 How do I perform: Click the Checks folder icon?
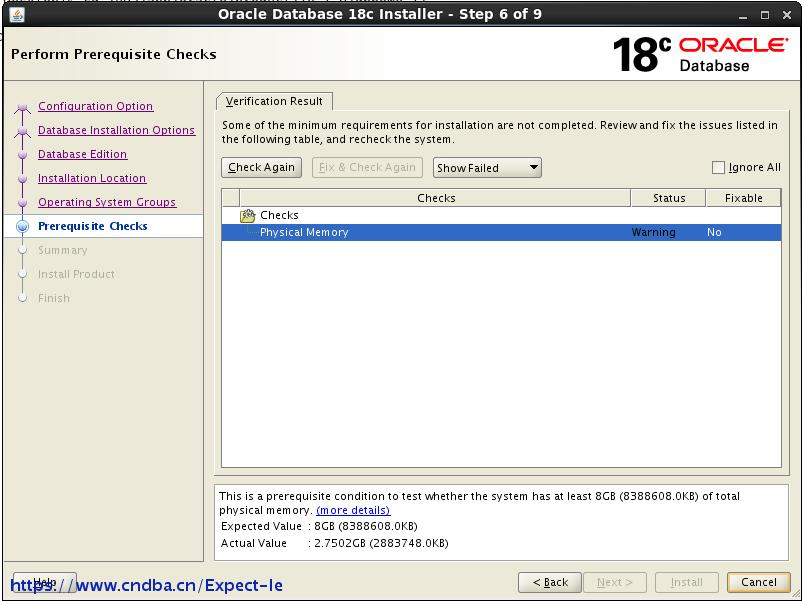(x=248, y=216)
